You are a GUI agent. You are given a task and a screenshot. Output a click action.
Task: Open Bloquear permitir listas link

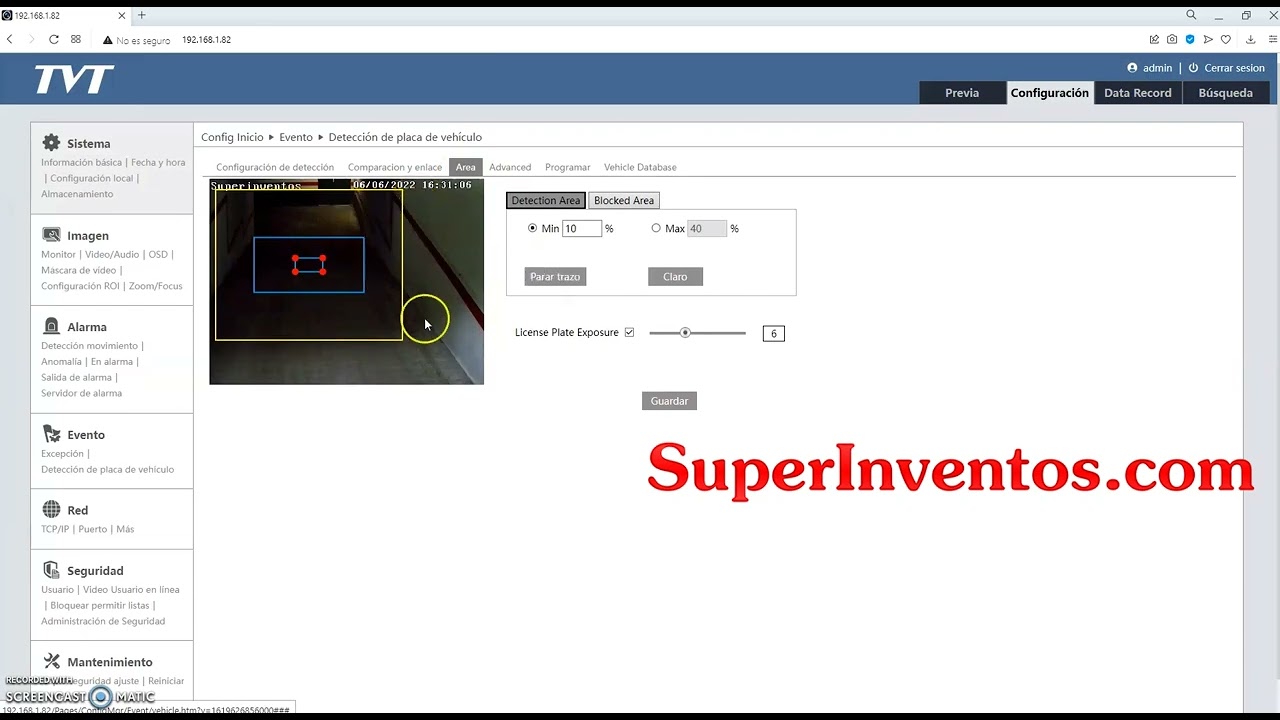[x=99, y=605]
